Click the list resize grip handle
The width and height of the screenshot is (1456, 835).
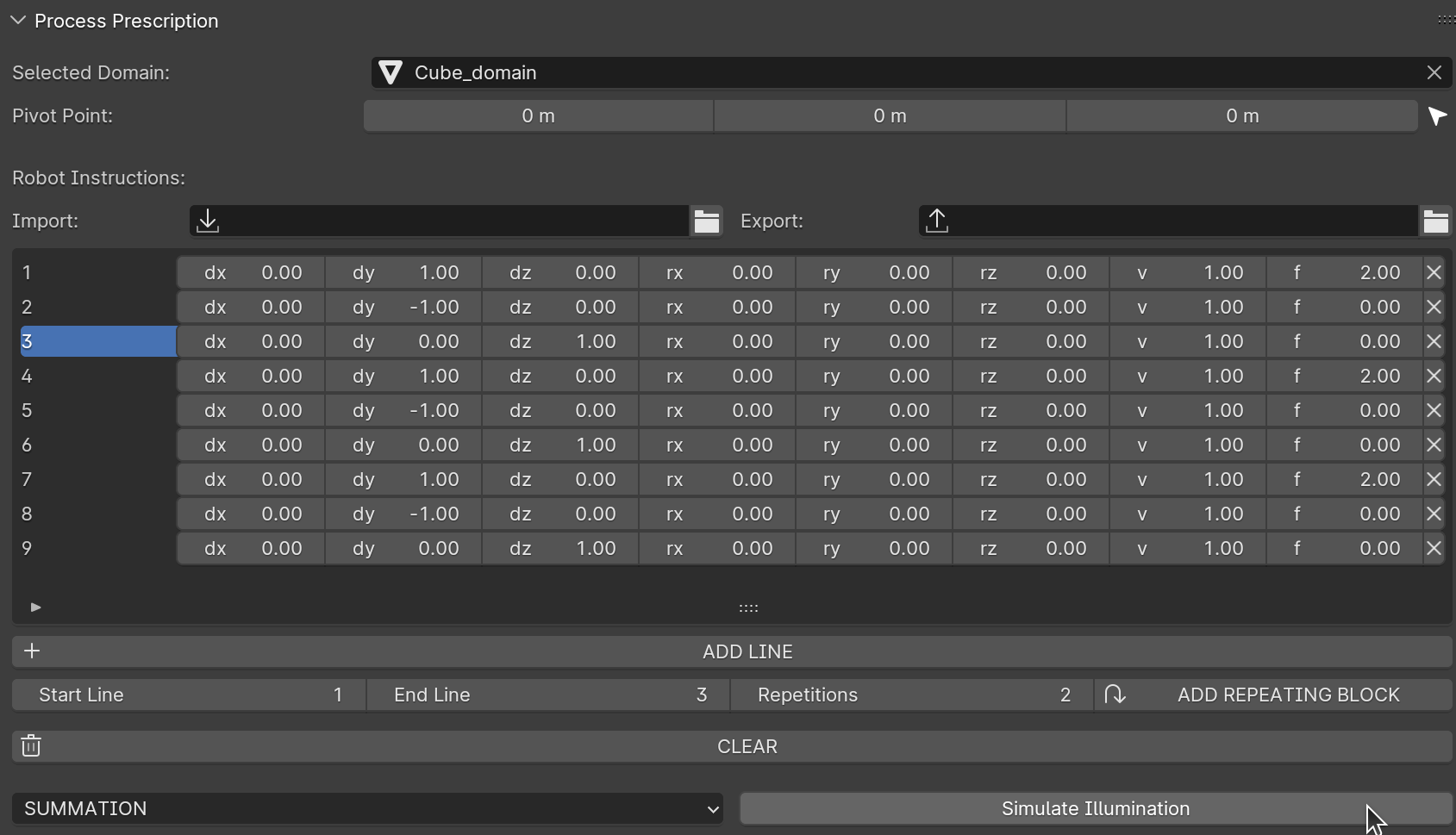[x=748, y=608]
